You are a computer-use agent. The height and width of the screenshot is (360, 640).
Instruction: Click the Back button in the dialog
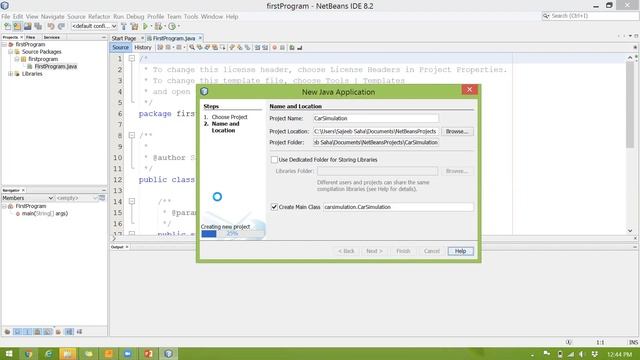tap(346, 251)
